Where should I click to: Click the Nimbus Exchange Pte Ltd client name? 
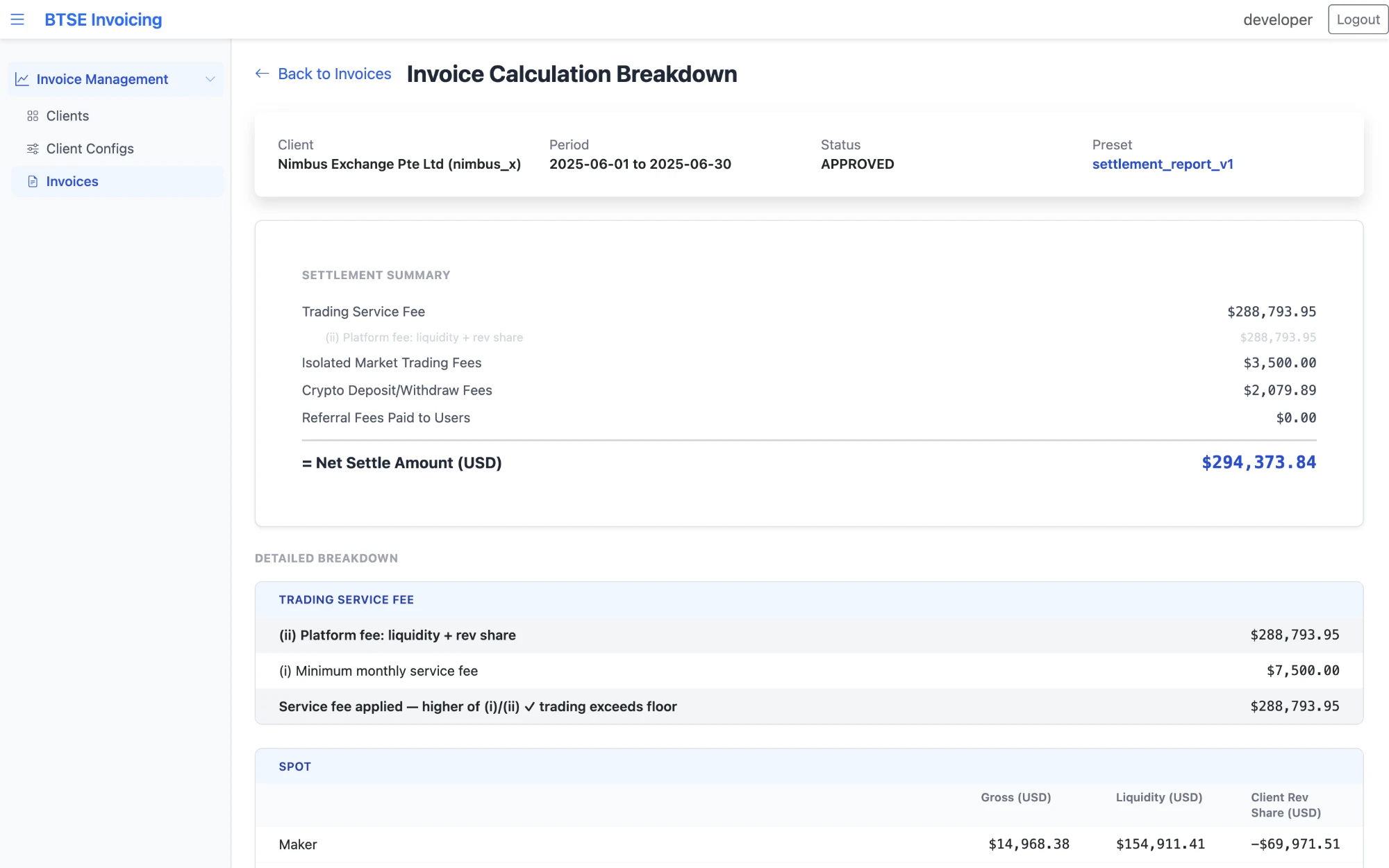click(399, 164)
